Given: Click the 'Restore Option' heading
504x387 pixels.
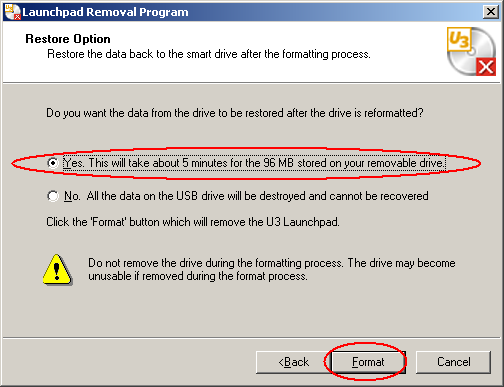Looking at the screenshot, I should pyautogui.click(x=68, y=39).
